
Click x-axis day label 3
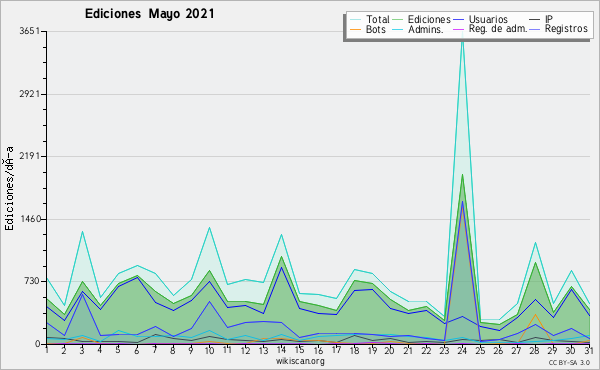coord(82,351)
